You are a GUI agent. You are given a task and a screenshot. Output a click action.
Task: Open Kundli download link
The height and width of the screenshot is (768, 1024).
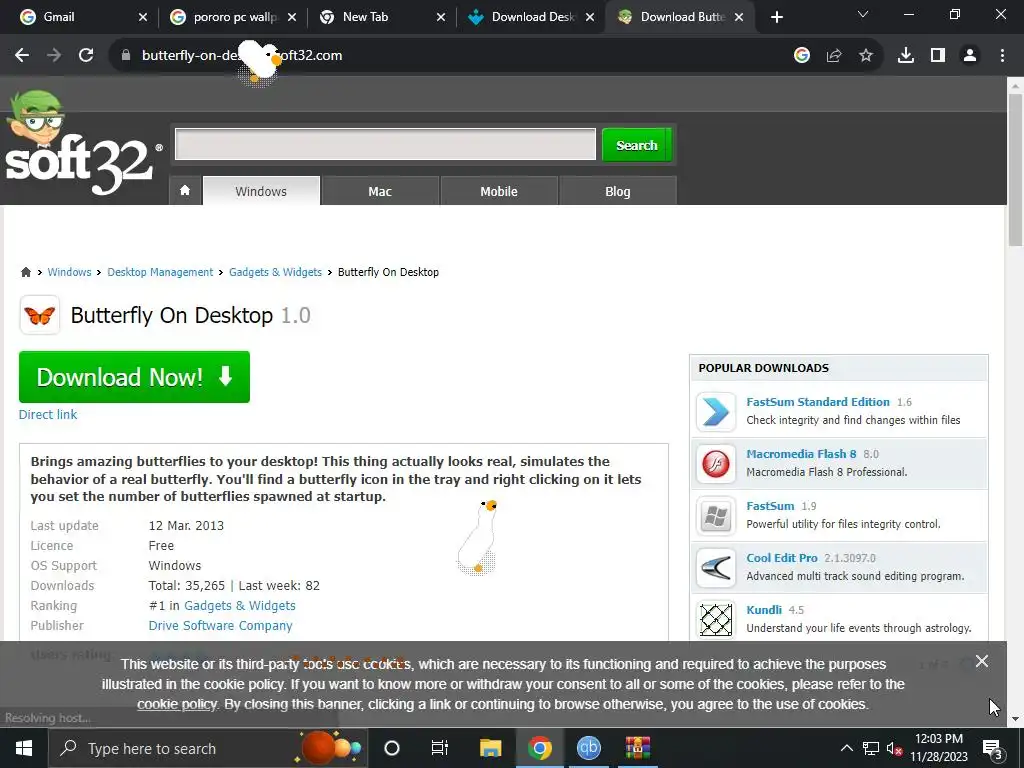tap(764, 610)
